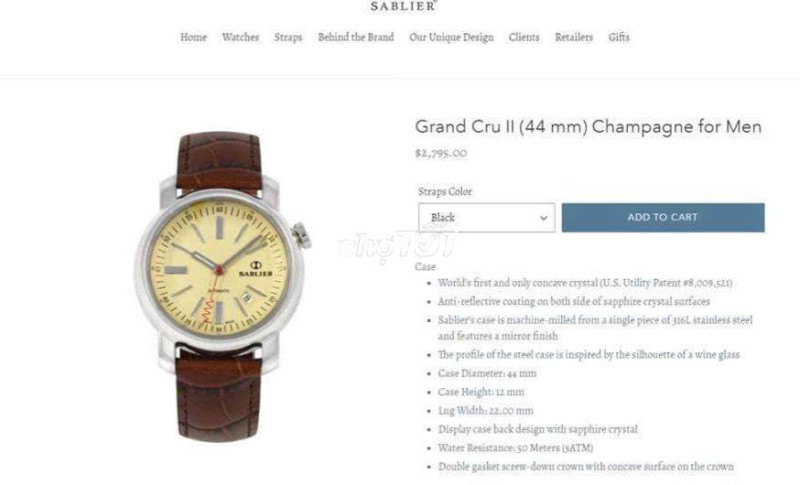Open the Home menu link

tap(193, 37)
